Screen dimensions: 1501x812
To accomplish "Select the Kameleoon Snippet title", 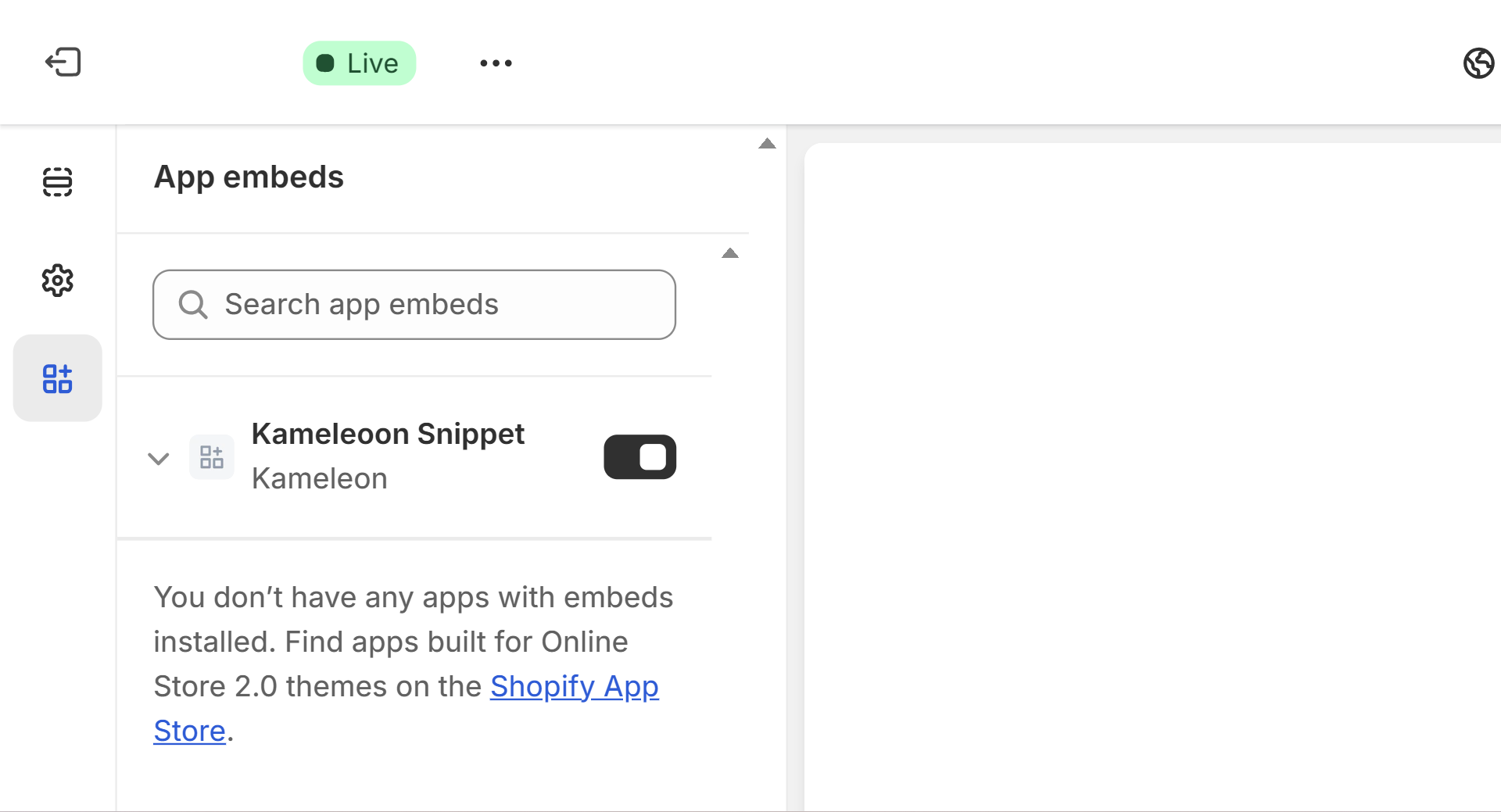I will (x=388, y=434).
